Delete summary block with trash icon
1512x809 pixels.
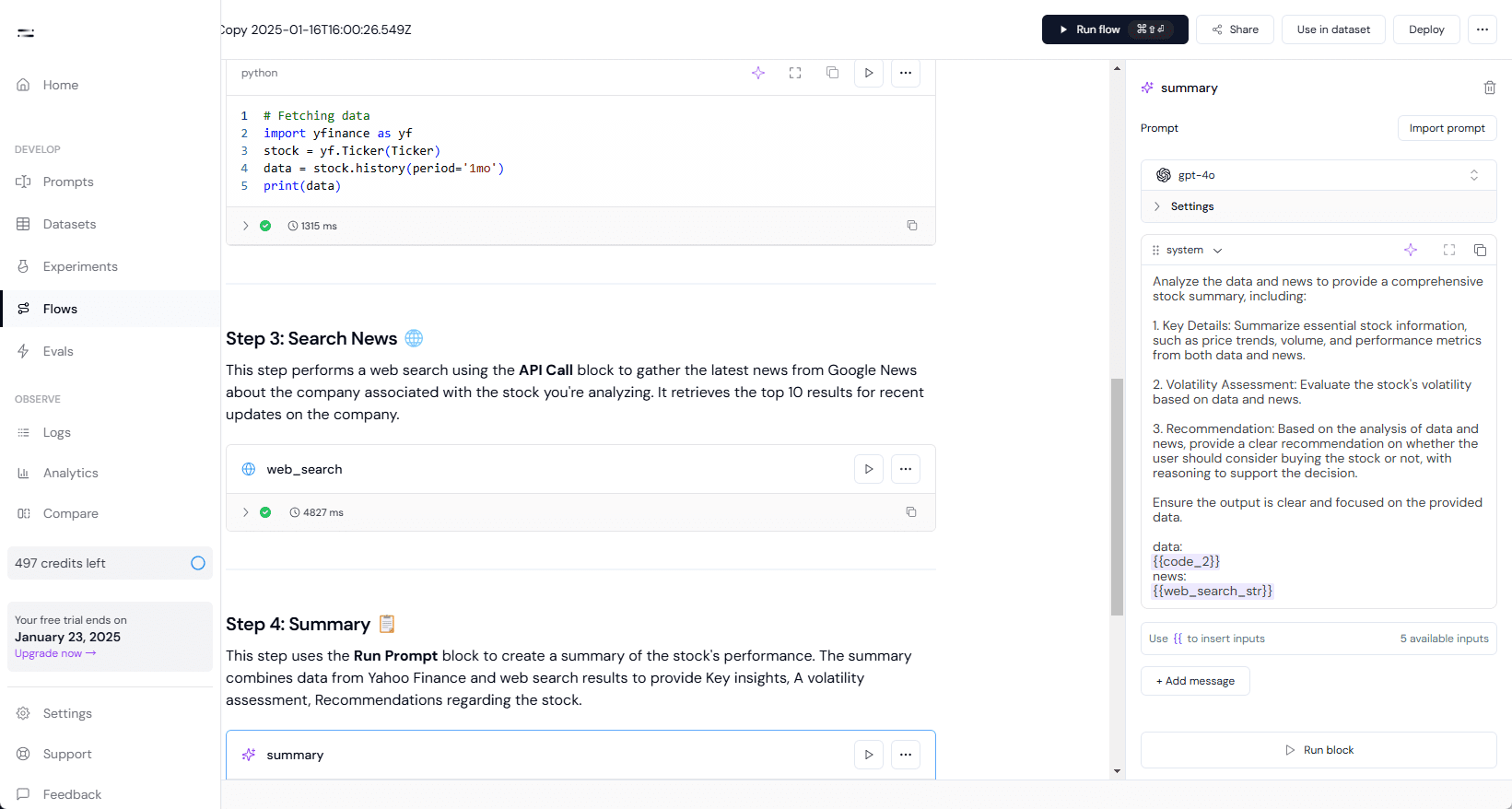tap(1490, 88)
